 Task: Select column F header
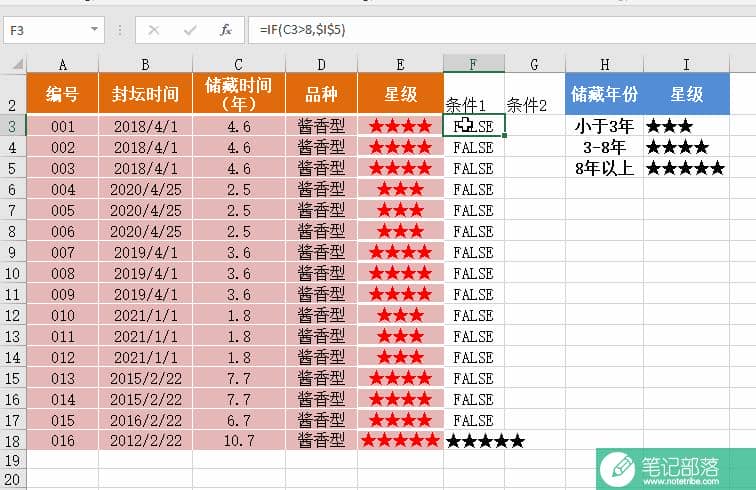tap(474, 64)
